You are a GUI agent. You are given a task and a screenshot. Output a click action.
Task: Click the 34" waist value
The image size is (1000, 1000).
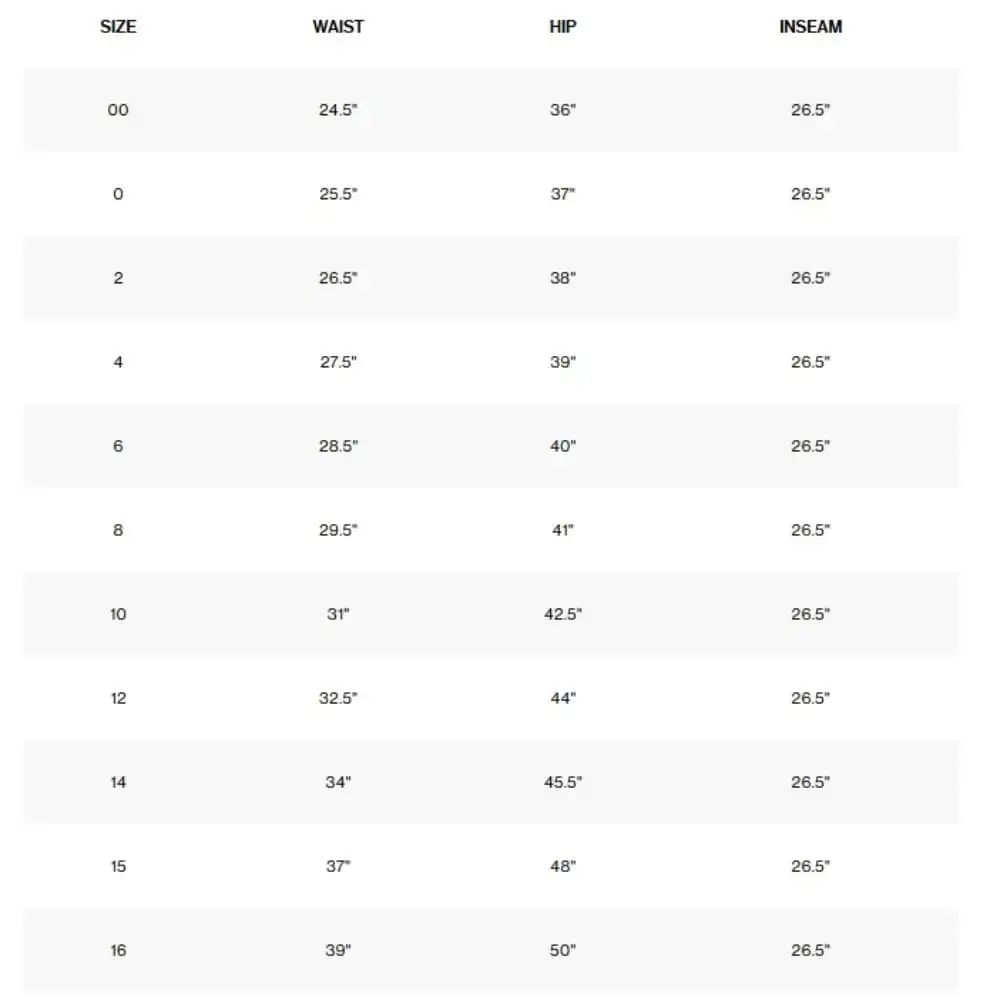(338, 782)
